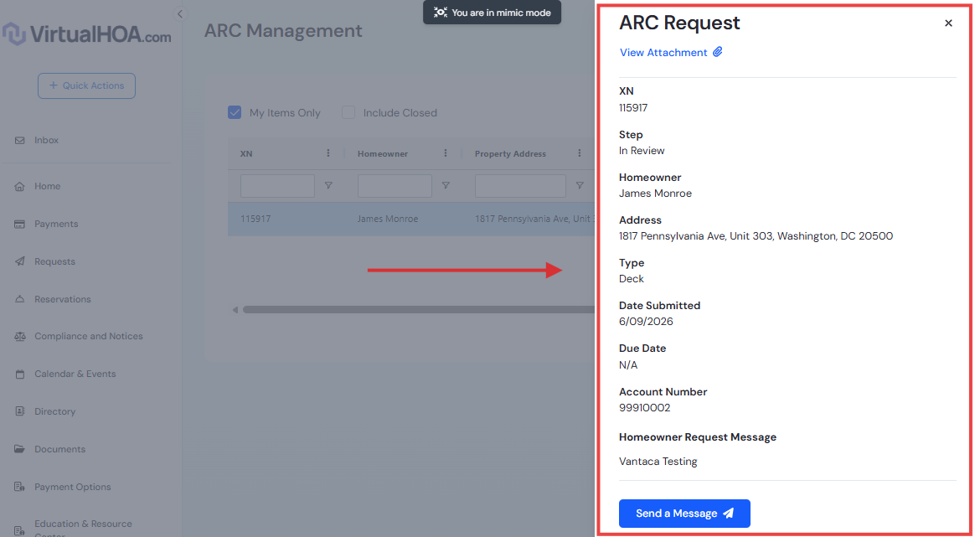Sort by the Property Address column header
The width and height of the screenshot is (975, 537).
click(510, 154)
